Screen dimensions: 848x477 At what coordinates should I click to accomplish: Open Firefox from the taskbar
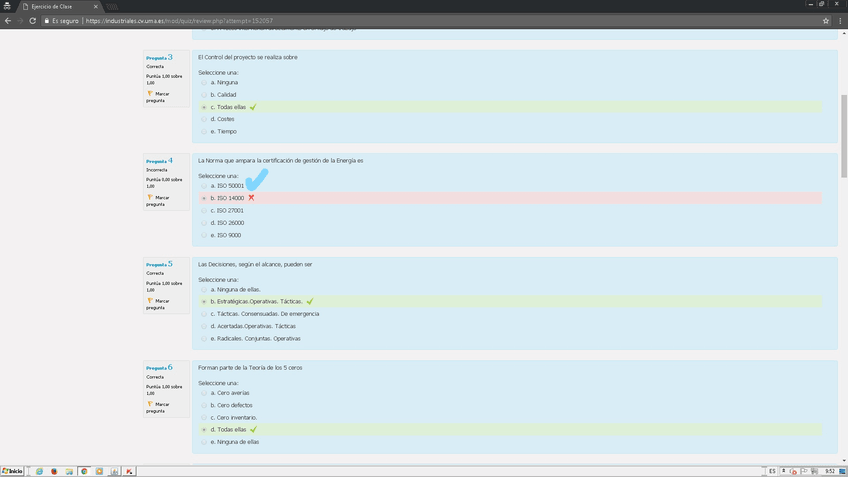[x=54, y=471]
